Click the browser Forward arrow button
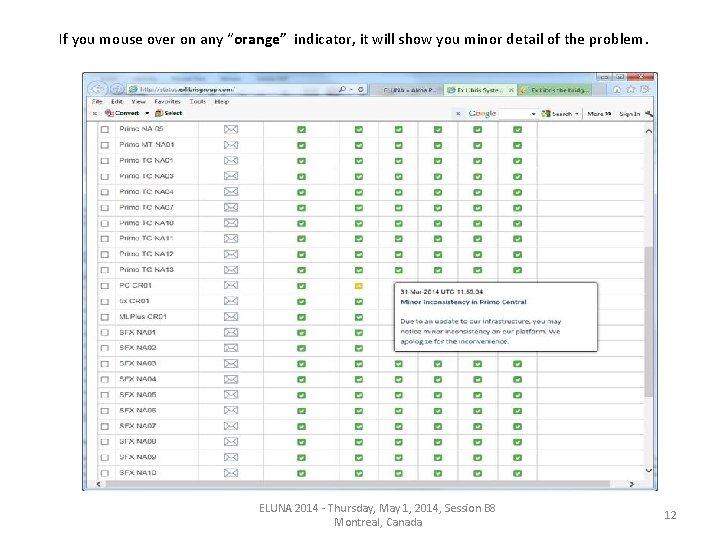This screenshot has width=720, height=540. pos(117,89)
